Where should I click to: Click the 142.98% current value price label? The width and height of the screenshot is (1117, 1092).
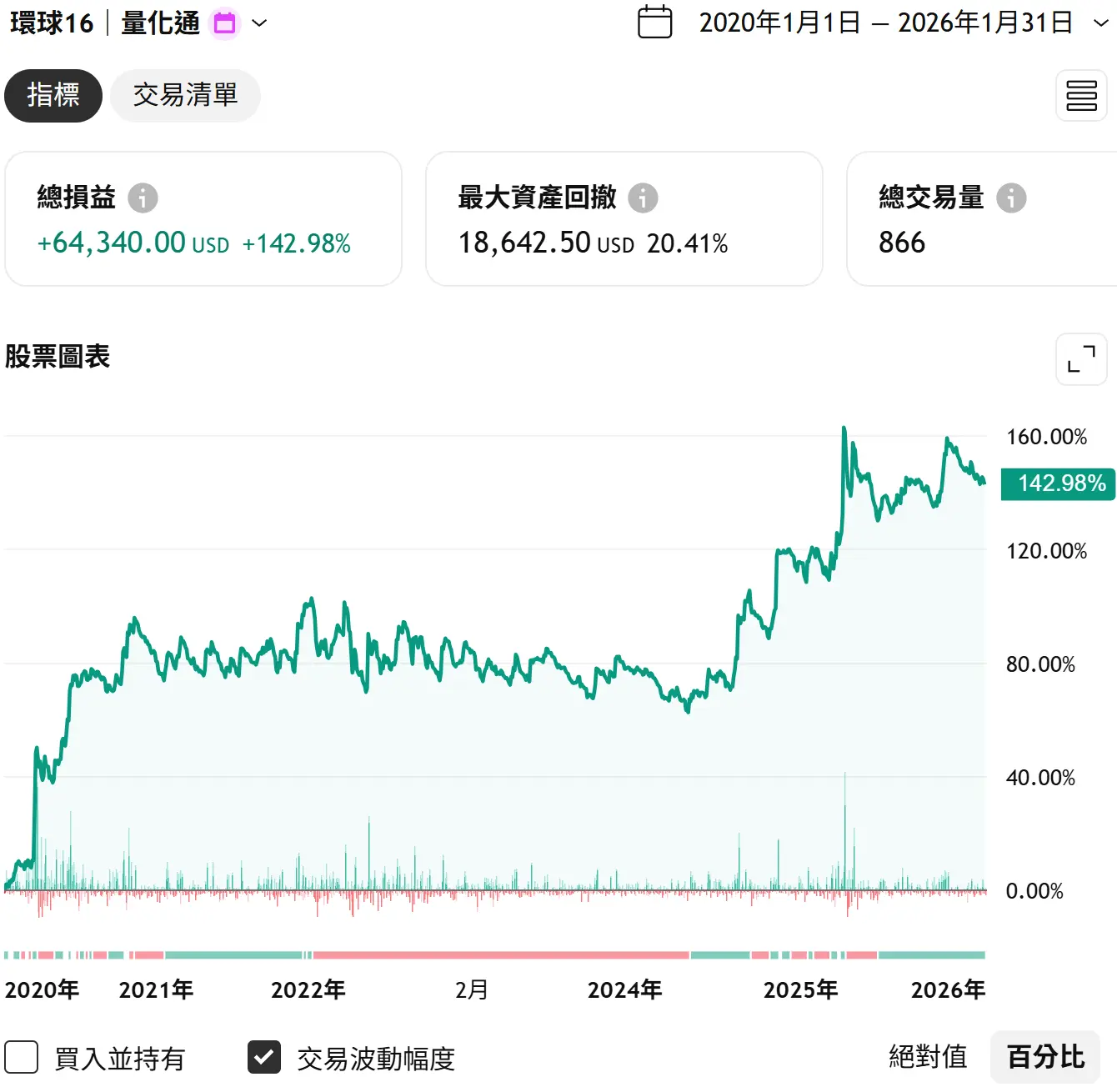(1058, 483)
